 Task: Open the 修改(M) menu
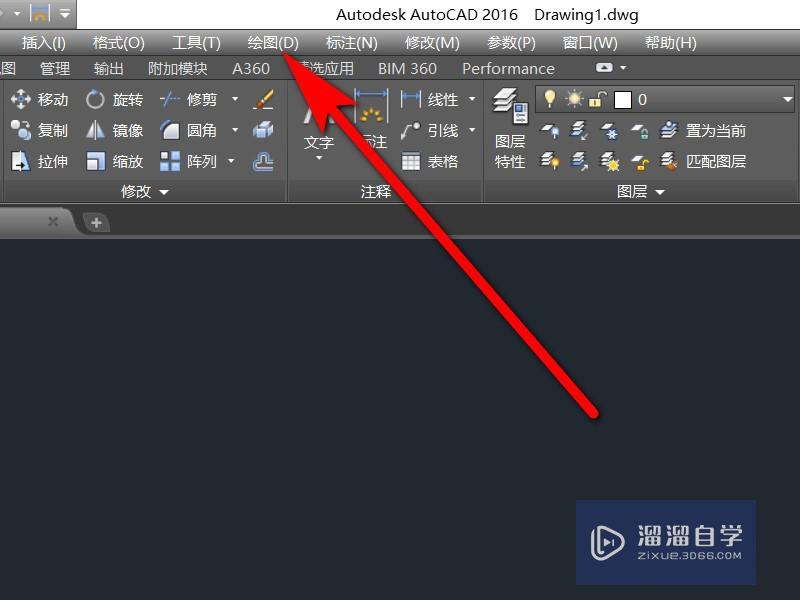pyautogui.click(x=432, y=43)
